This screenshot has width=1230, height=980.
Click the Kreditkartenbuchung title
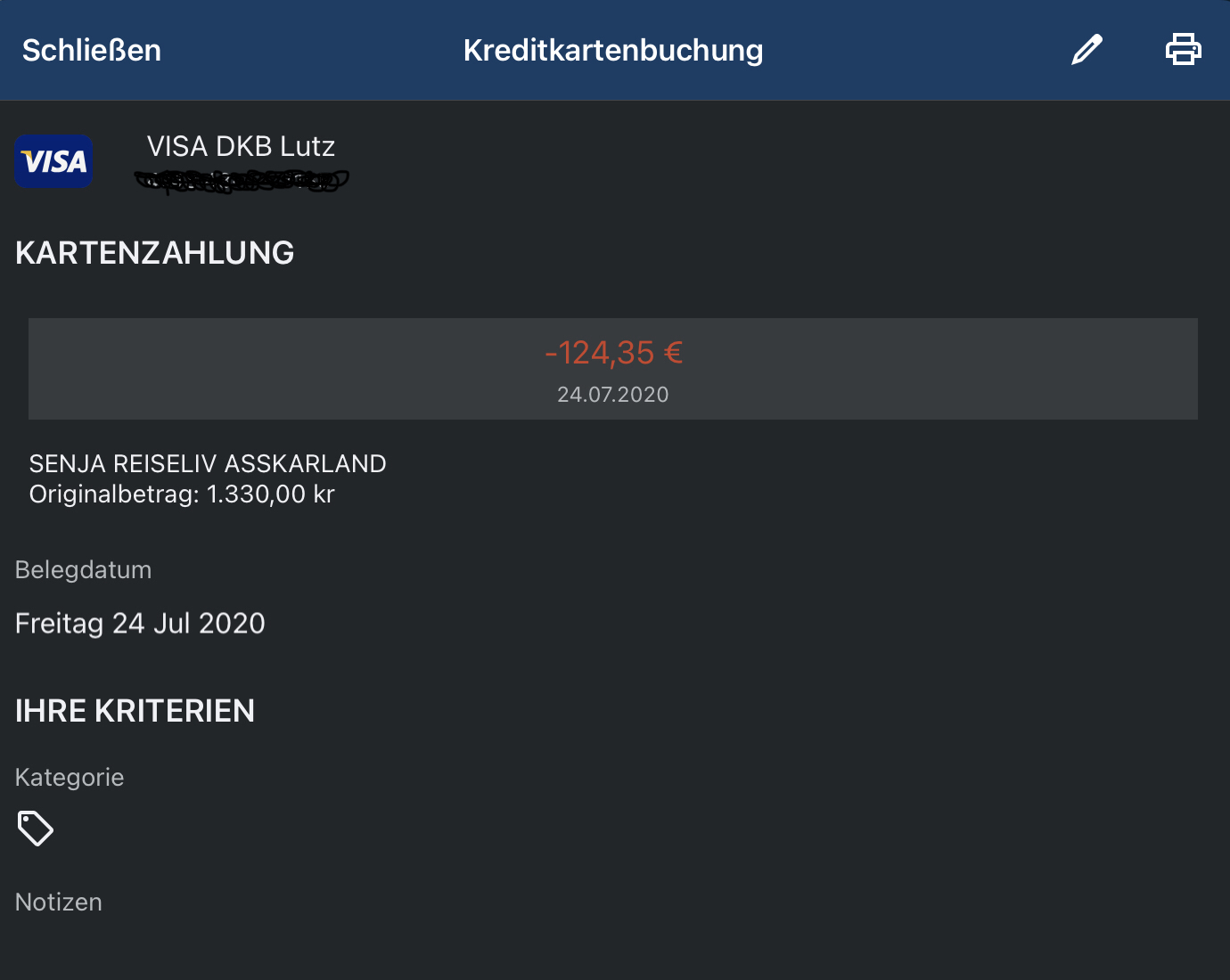pyautogui.click(x=613, y=51)
